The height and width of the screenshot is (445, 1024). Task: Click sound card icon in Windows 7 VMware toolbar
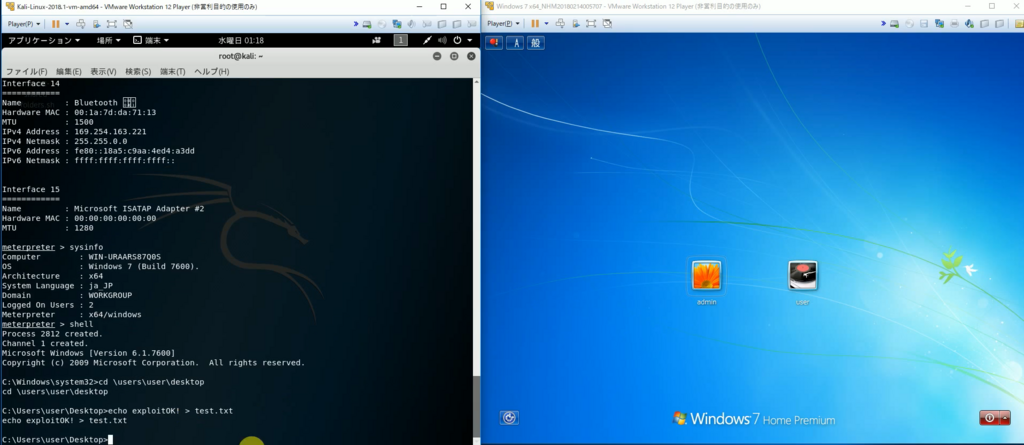tap(969, 24)
